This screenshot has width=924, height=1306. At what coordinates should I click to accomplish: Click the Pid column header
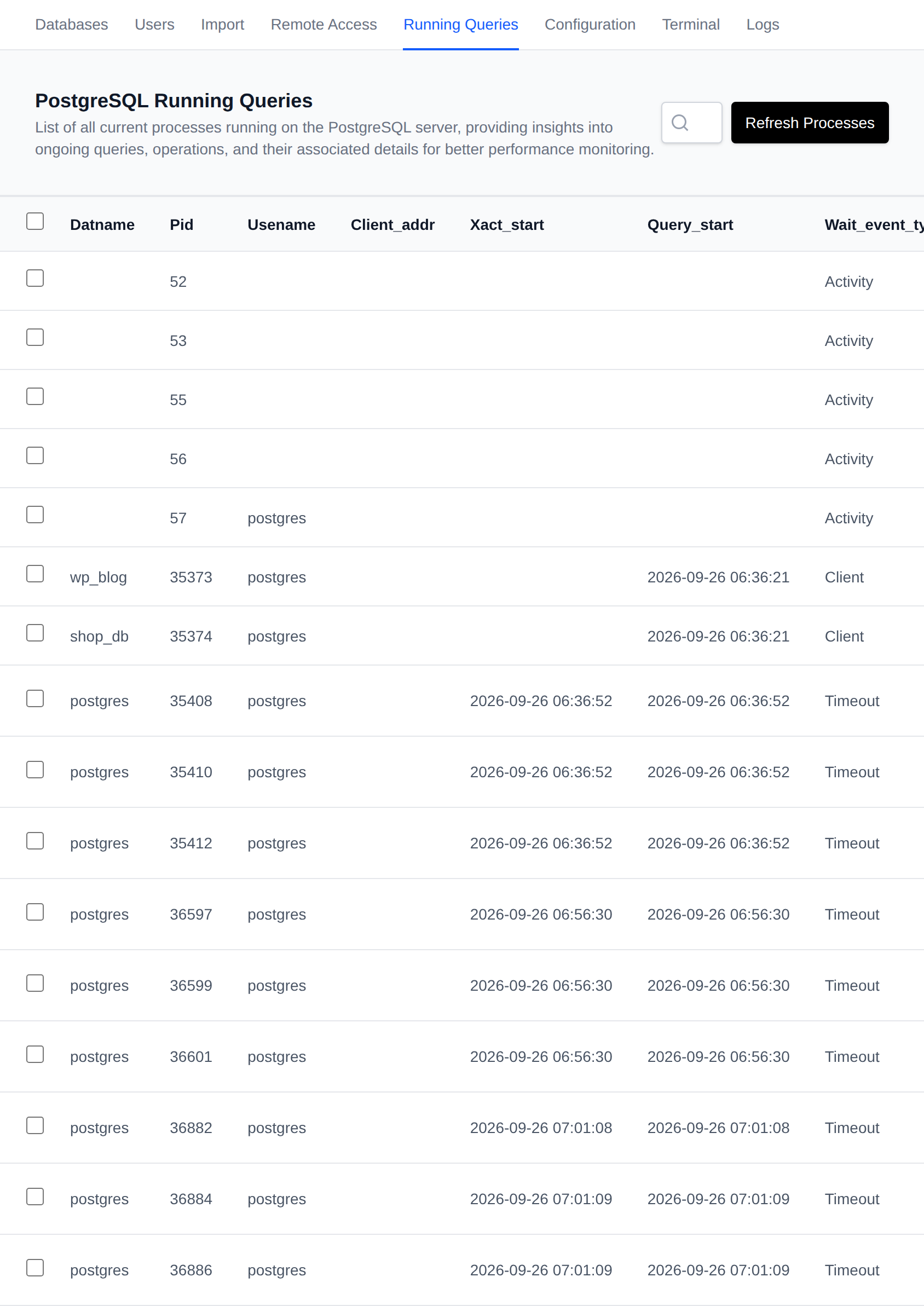pos(182,224)
